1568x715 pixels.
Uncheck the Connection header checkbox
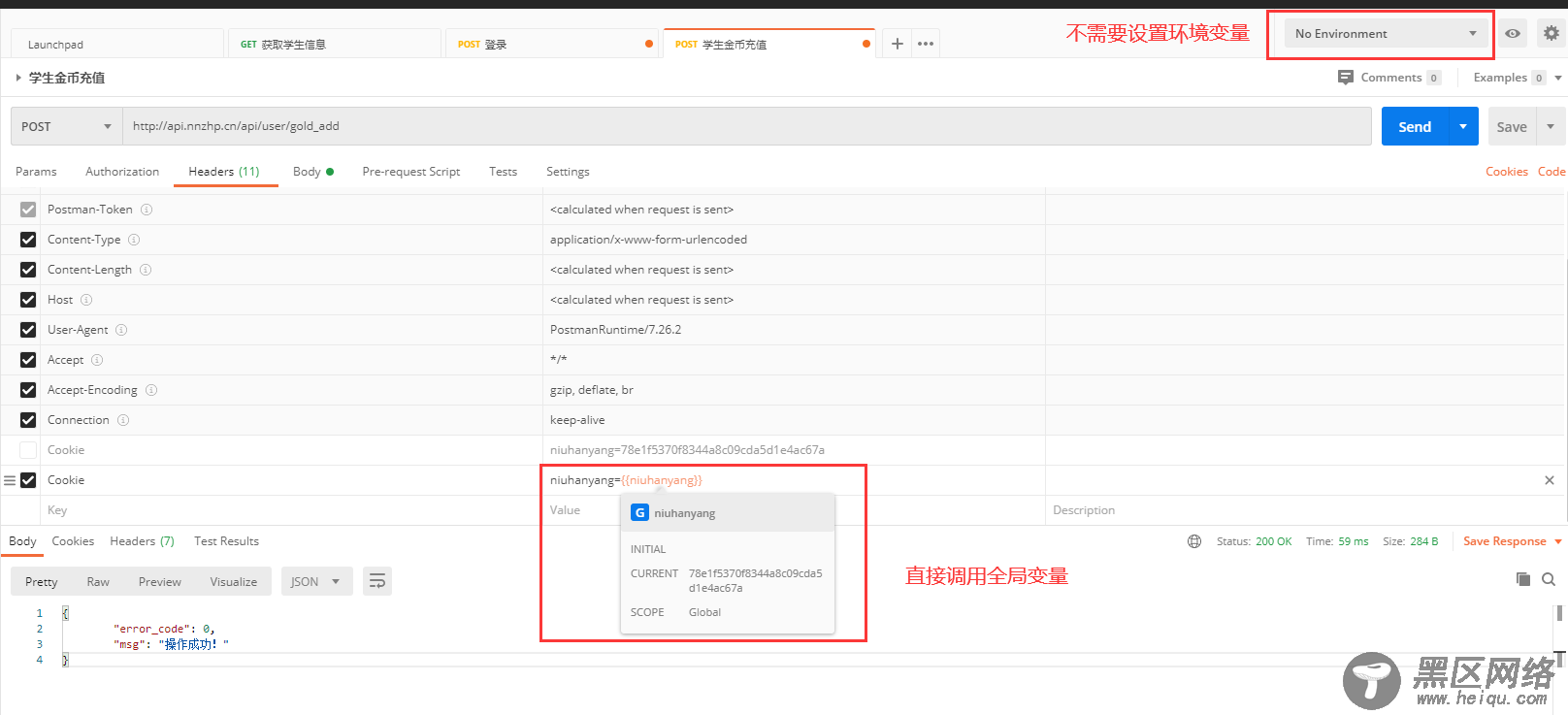28,420
